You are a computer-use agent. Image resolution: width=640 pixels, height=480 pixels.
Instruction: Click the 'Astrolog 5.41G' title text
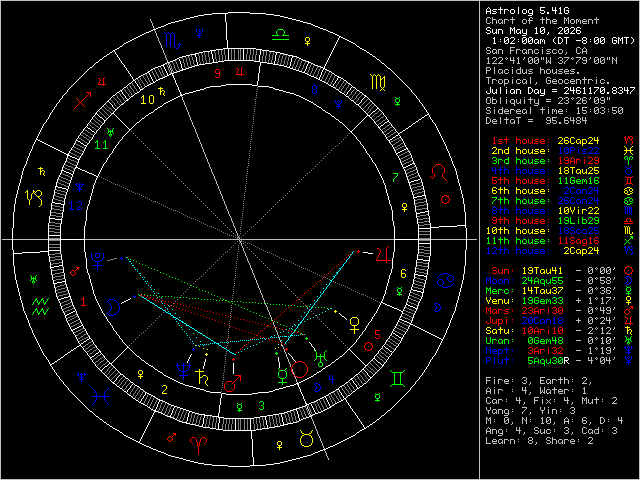(527, 11)
